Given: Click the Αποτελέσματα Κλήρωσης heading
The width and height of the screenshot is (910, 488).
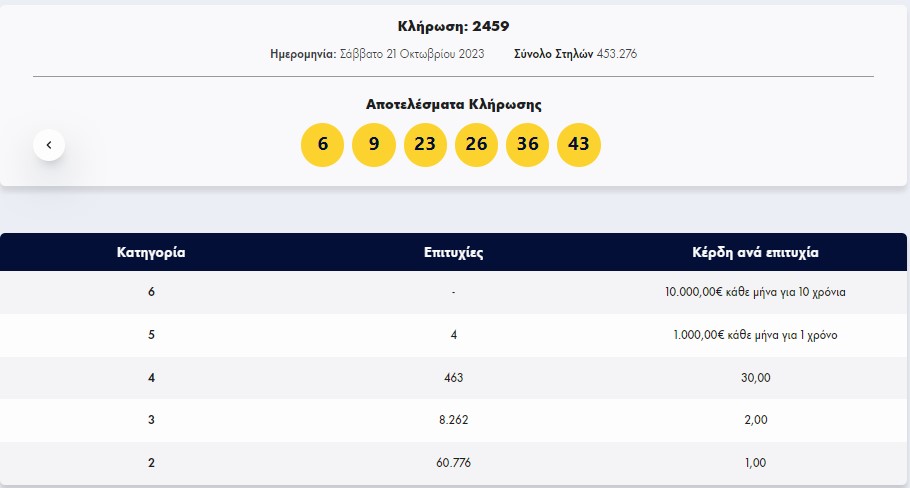Looking at the screenshot, I should 453,104.
